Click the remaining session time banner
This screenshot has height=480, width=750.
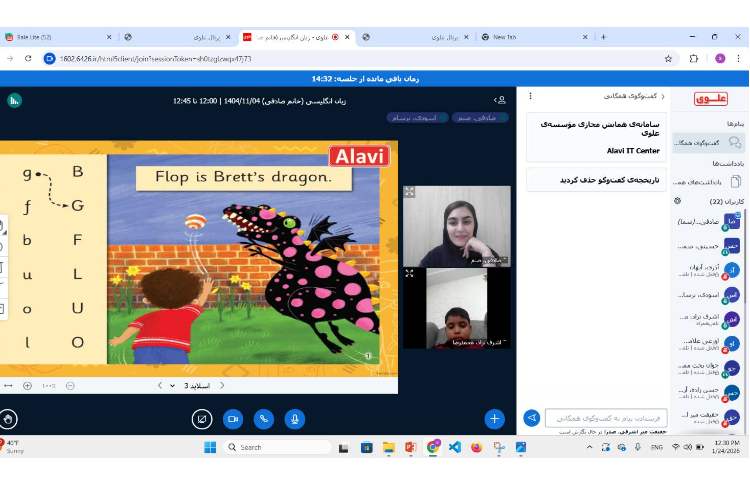[x=365, y=78]
